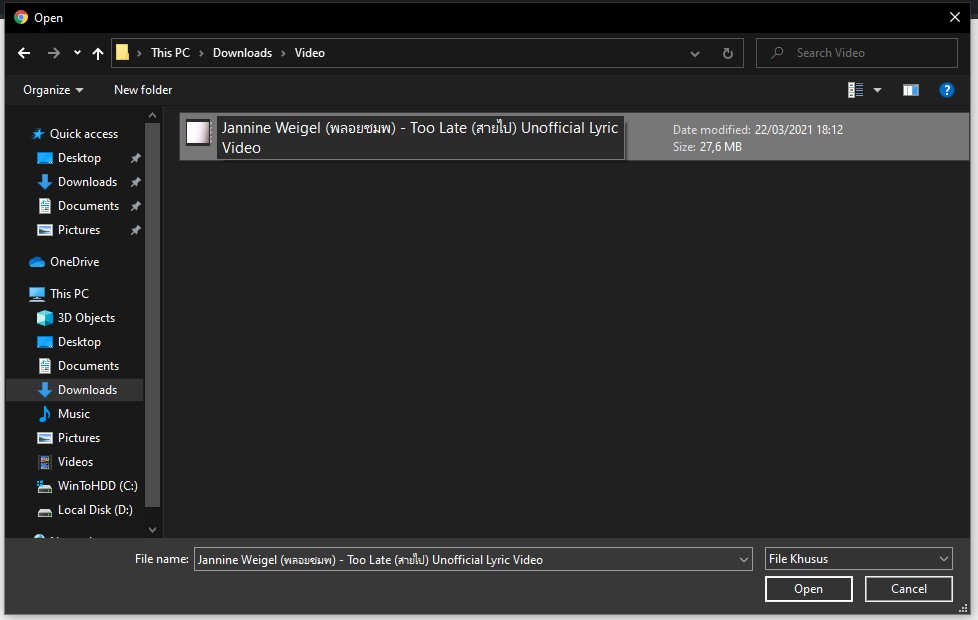Select 'Video' in the address path
Image resolution: width=978 pixels, height=620 pixels.
(x=309, y=53)
